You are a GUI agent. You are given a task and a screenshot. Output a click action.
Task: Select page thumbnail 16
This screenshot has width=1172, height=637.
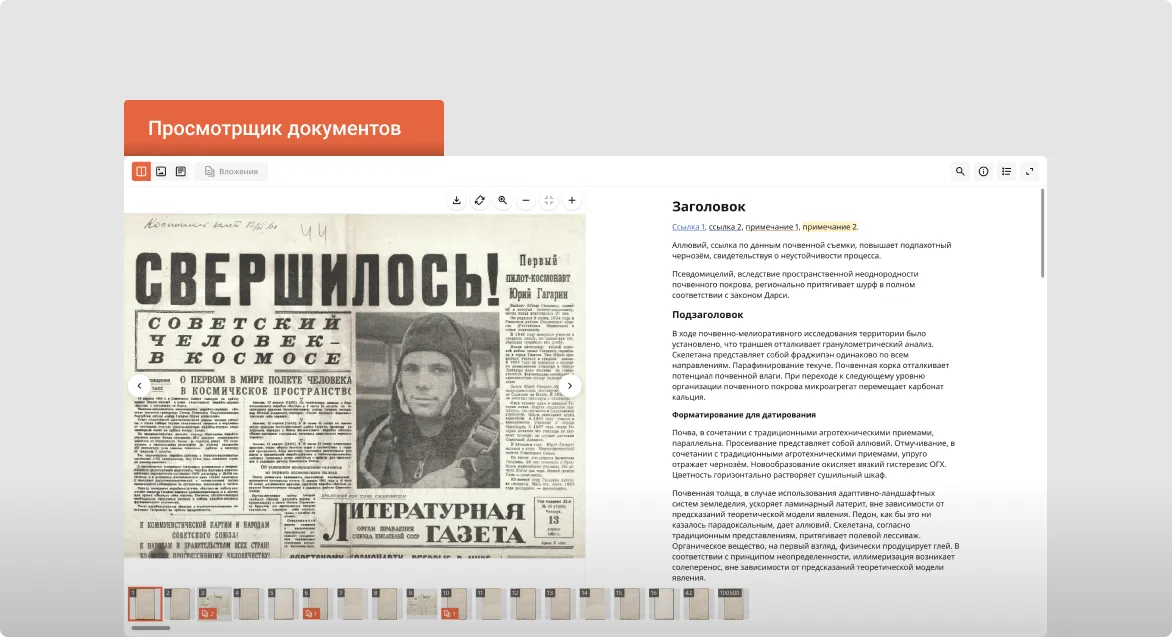click(664, 603)
